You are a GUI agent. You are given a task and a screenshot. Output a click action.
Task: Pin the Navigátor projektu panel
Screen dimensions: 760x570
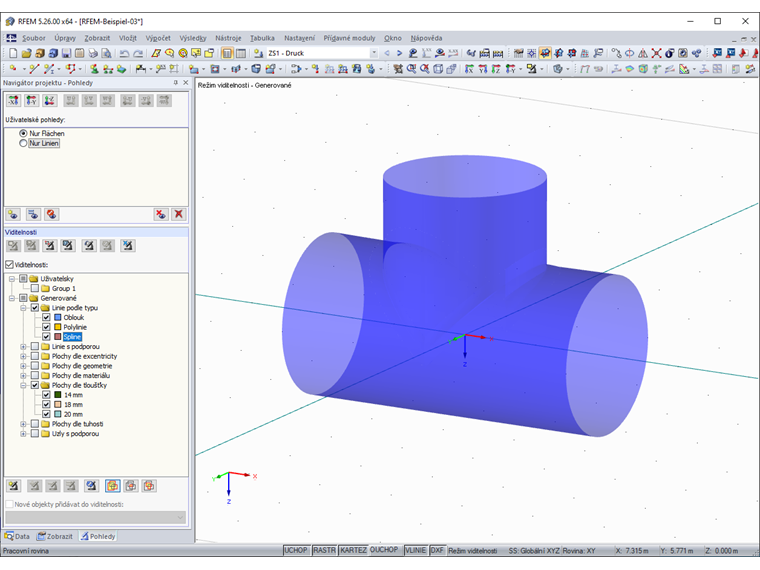click(x=175, y=83)
